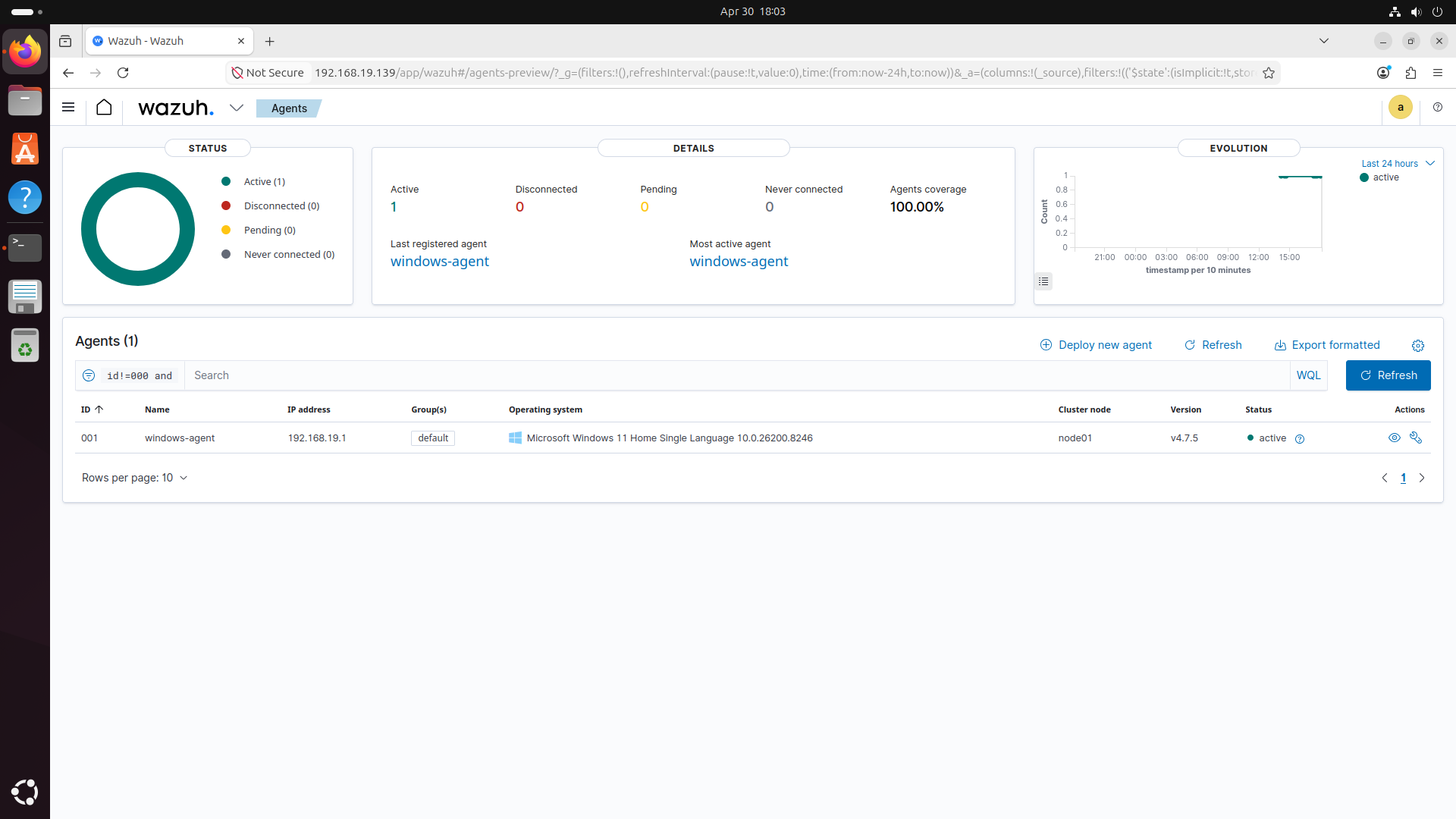Open the Firefox account icon
This screenshot has height=819, width=1456.
coord(1383,73)
